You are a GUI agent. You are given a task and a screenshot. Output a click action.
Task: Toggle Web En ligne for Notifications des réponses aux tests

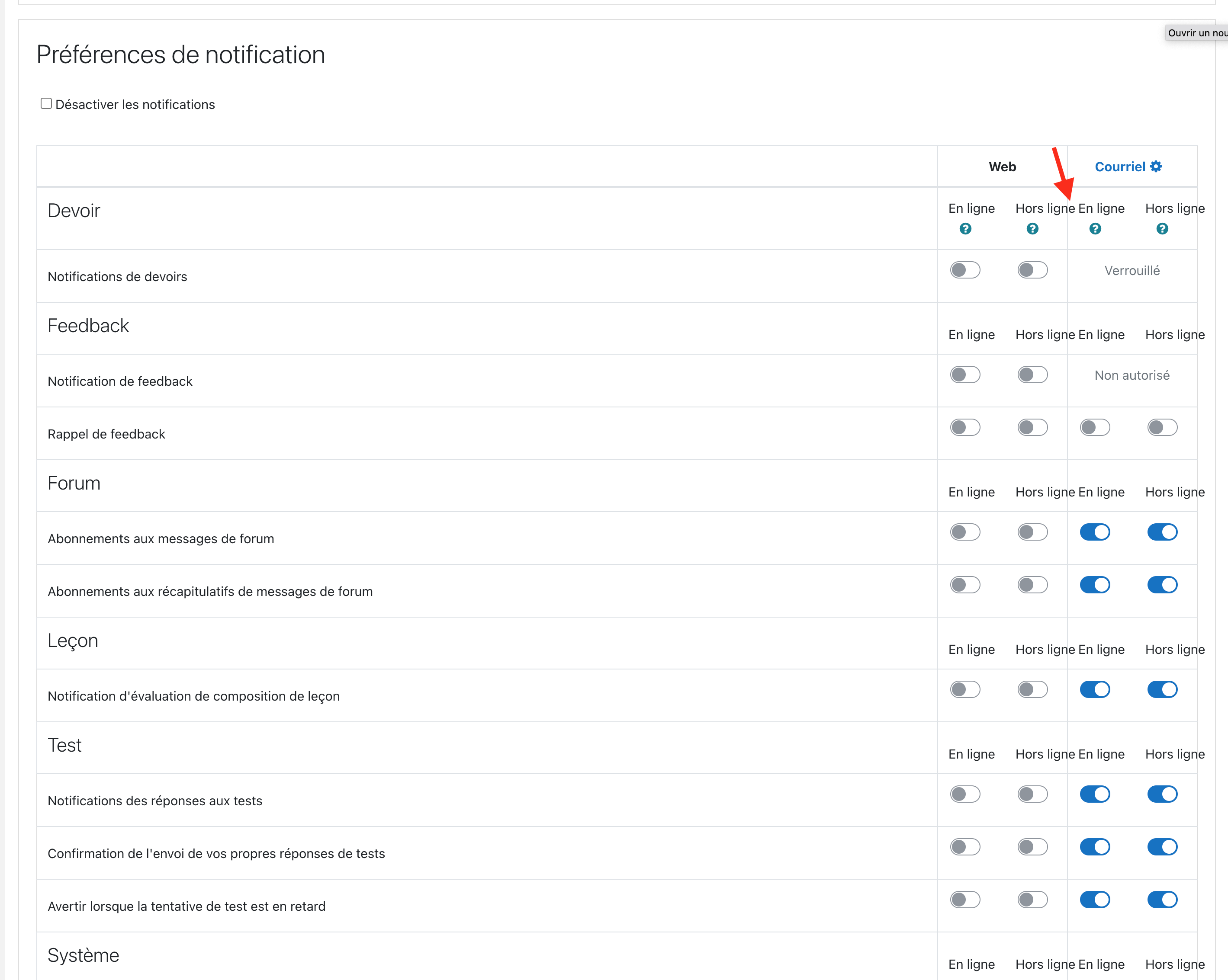[965, 794]
